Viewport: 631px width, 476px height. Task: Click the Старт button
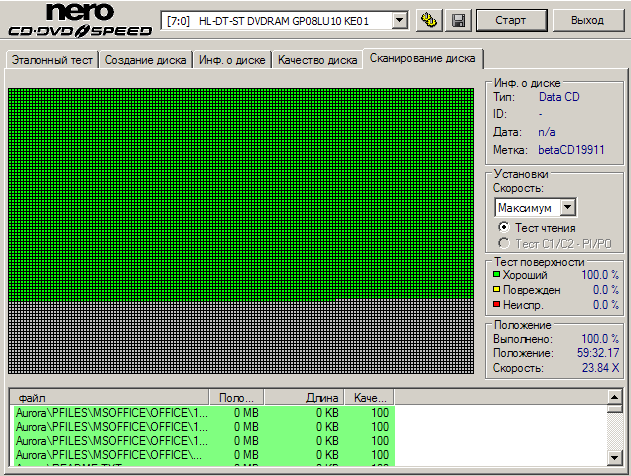click(511, 20)
